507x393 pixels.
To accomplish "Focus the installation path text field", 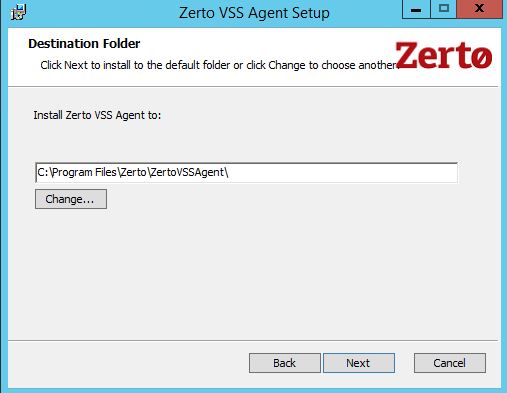I will tap(246, 173).
